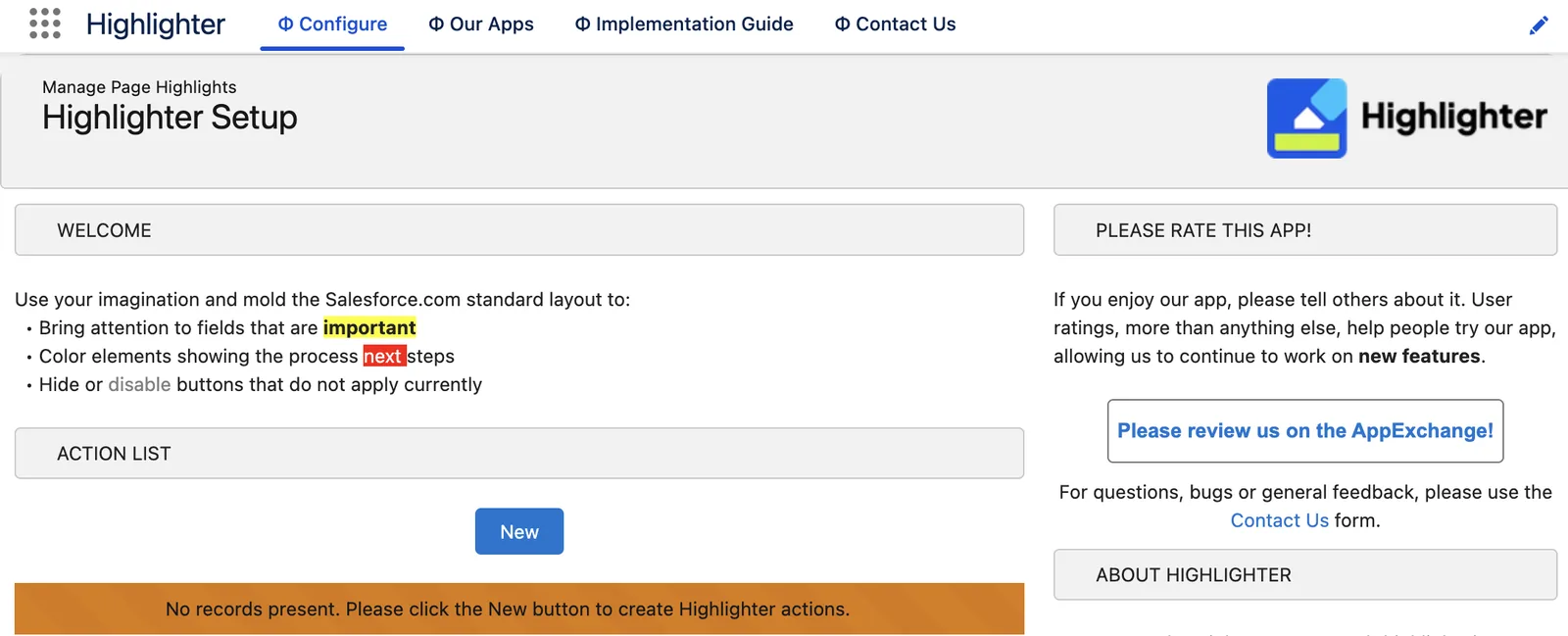Click the PLEASE RATE THIS APP! header
The image size is (1568, 636).
1305,230
